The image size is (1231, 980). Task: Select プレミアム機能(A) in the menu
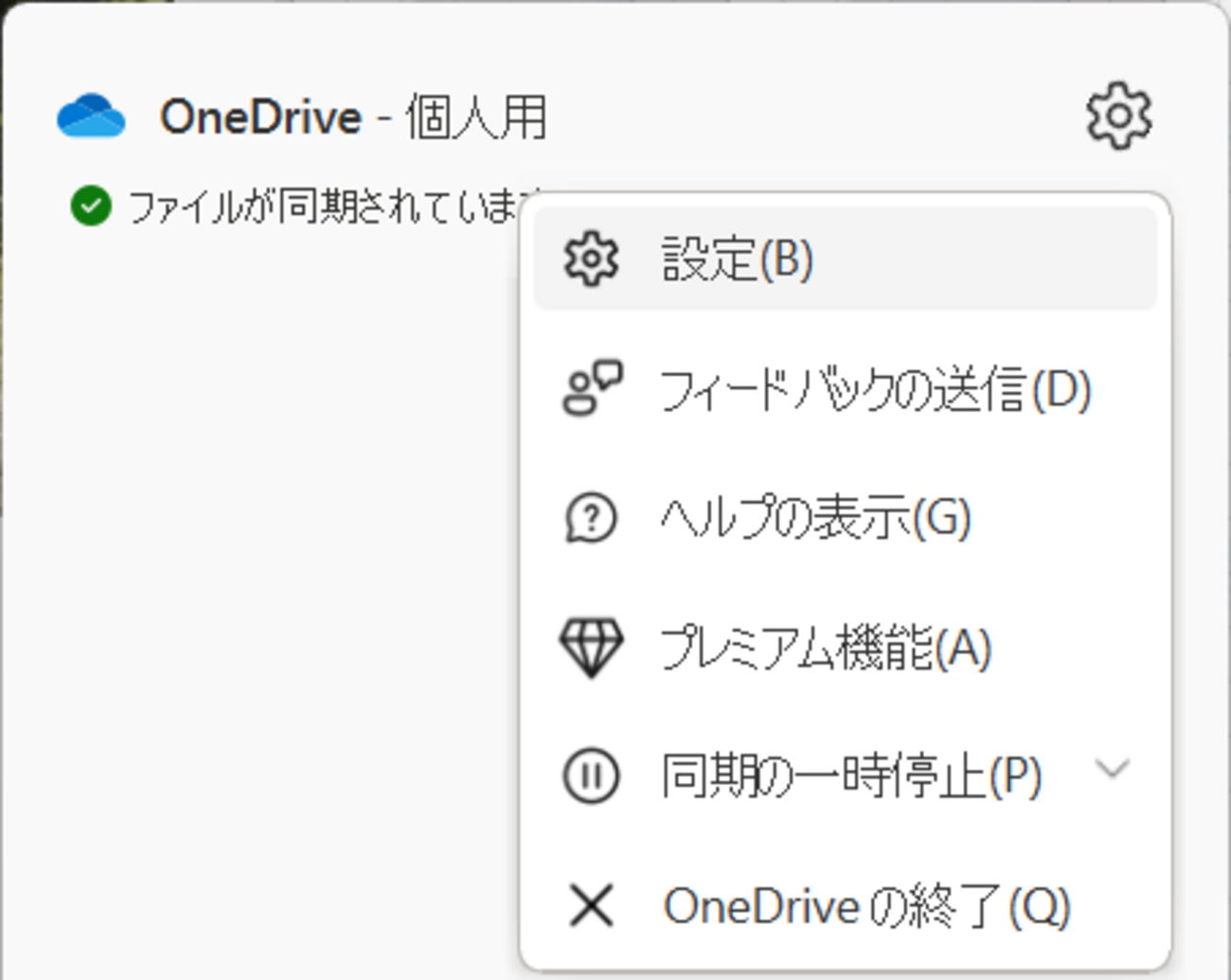(825, 648)
